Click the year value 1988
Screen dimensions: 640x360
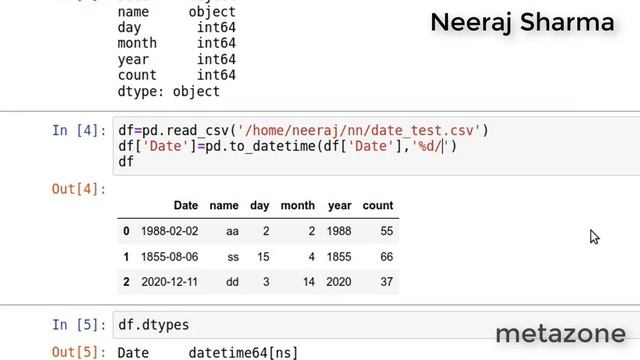click(339, 231)
